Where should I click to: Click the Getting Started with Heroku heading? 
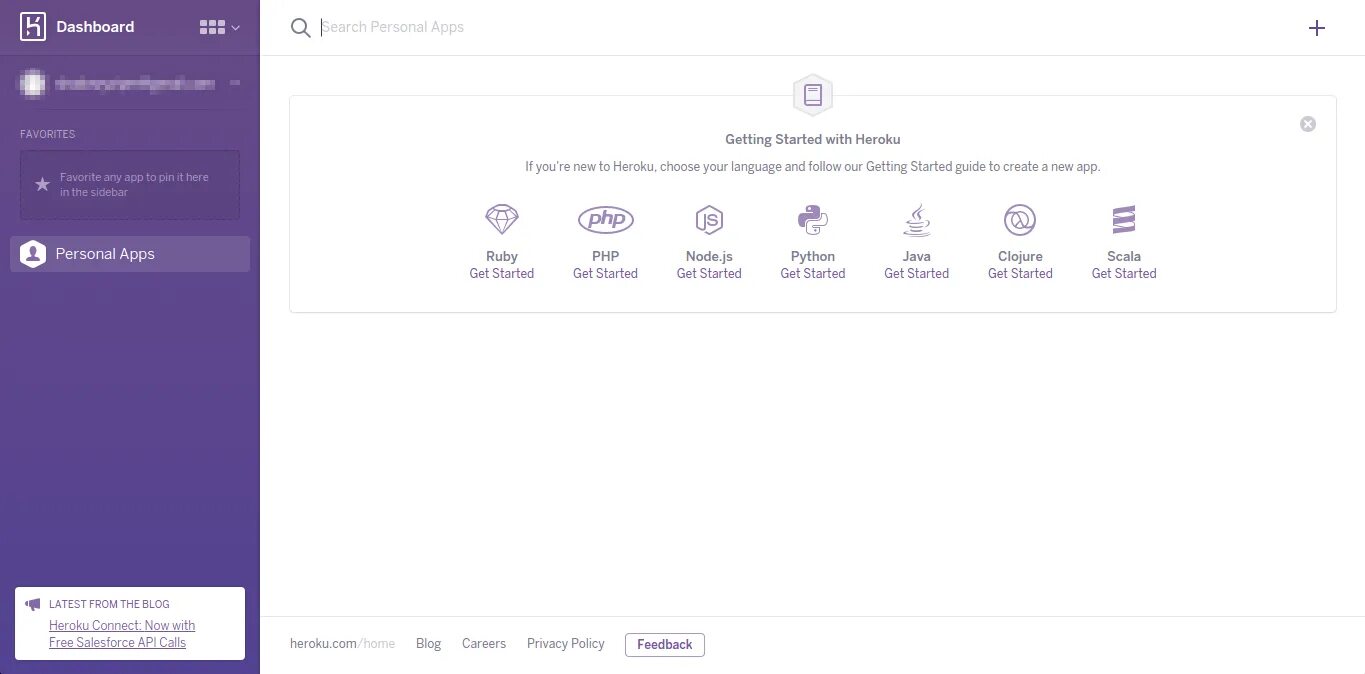[813, 140]
